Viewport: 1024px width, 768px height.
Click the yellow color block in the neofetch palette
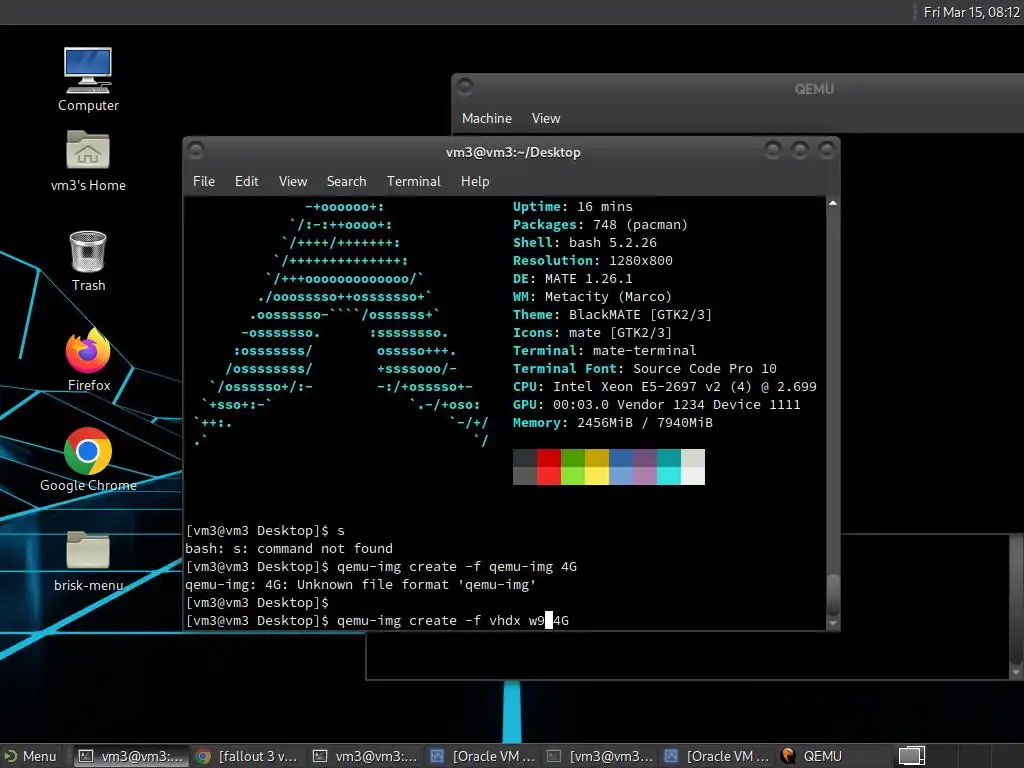pyautogui.click(x=597, y=467)
